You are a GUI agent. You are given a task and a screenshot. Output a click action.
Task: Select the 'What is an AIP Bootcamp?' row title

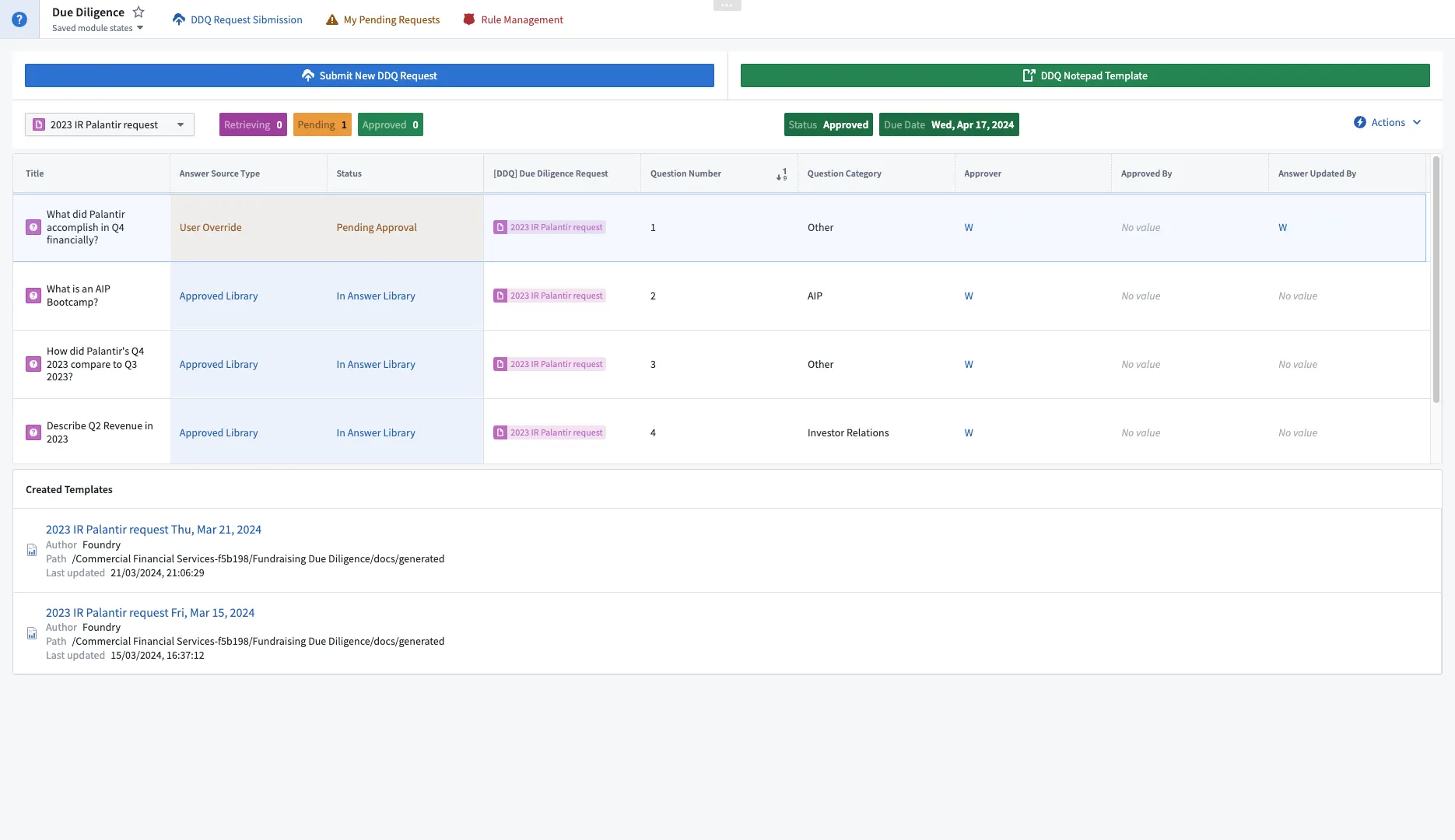(79, 296)
